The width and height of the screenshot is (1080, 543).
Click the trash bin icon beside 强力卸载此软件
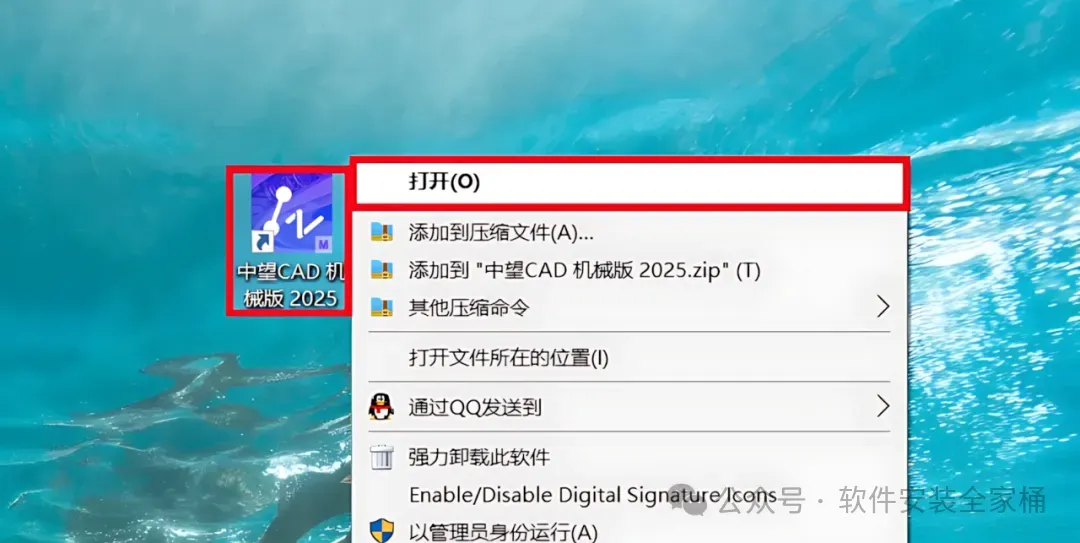coord(382,457)
